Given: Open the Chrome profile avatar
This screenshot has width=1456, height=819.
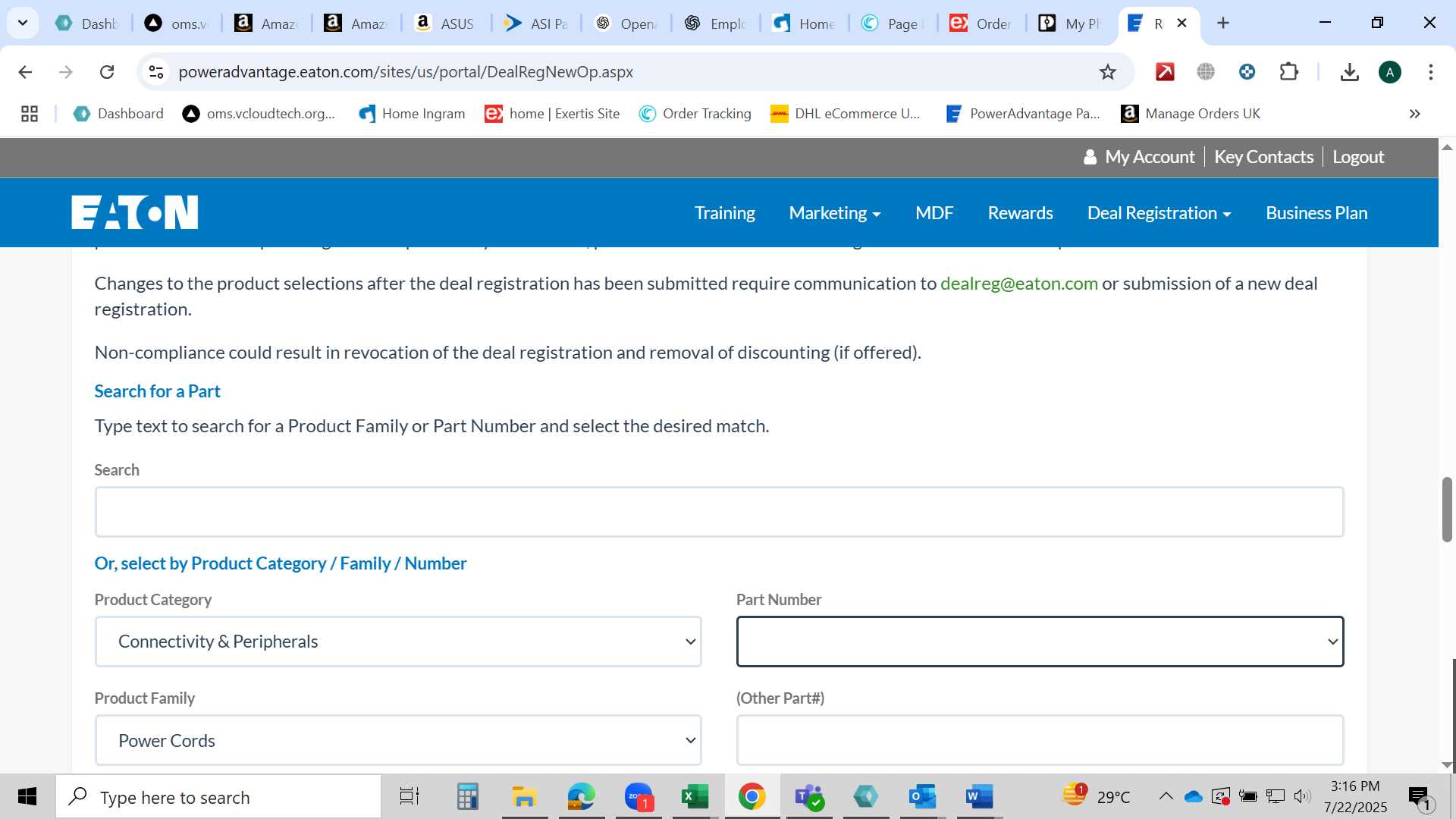Looking at the screenshot, I should click(x=1390, y=72).
